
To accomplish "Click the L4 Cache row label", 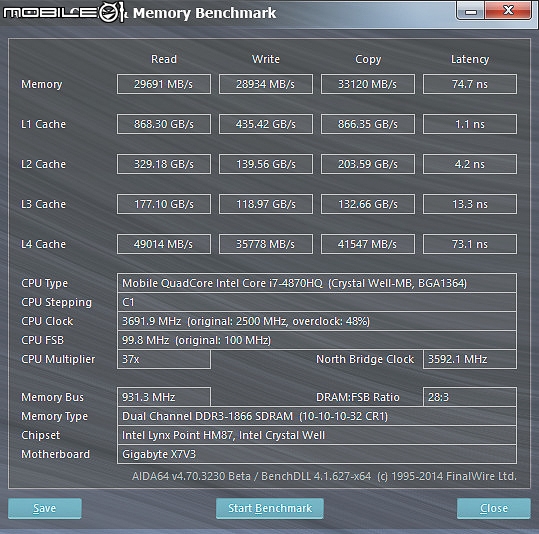I will 43,244.
